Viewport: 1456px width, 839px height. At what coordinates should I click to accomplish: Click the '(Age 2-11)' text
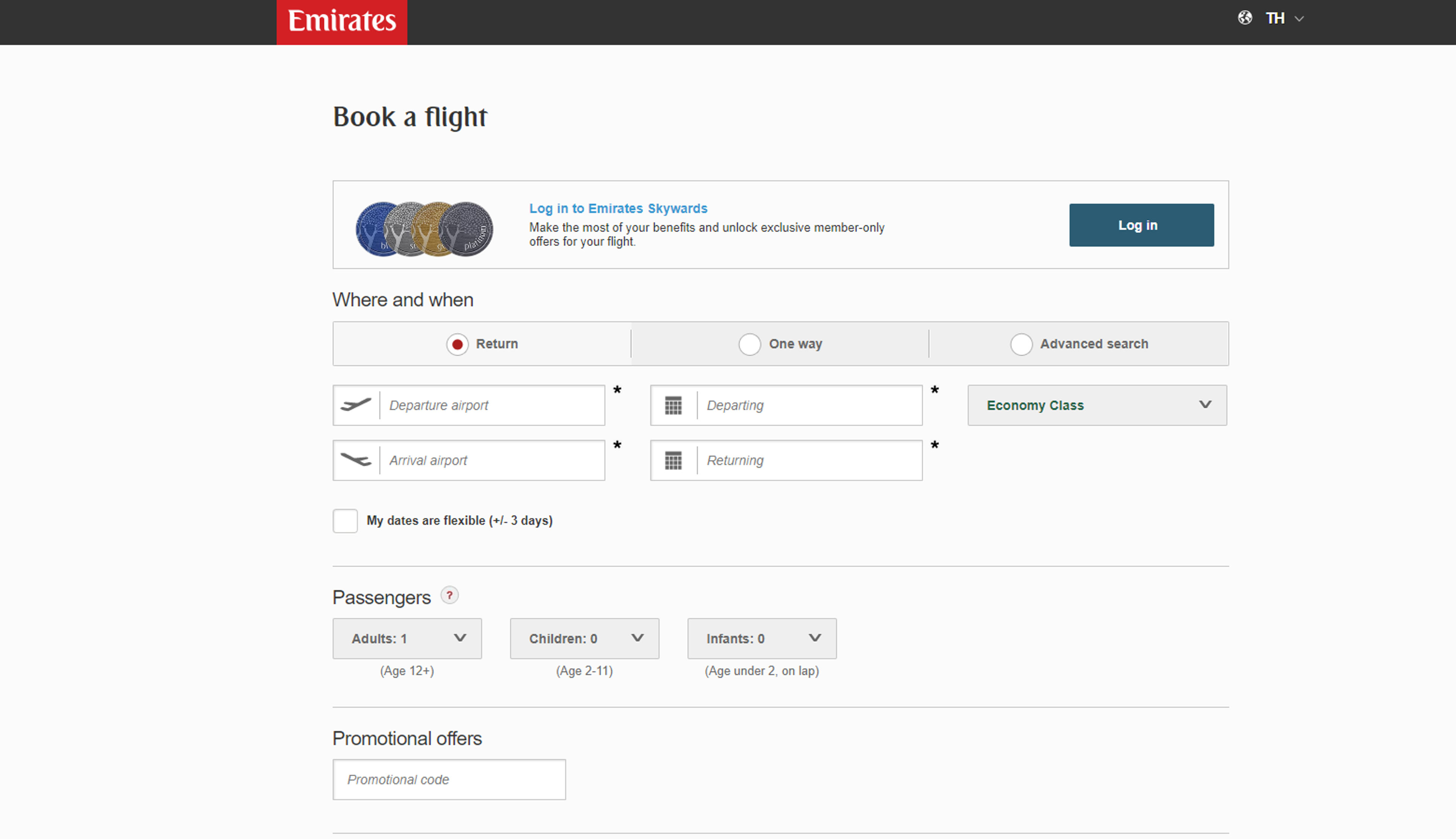coord(584,671)
